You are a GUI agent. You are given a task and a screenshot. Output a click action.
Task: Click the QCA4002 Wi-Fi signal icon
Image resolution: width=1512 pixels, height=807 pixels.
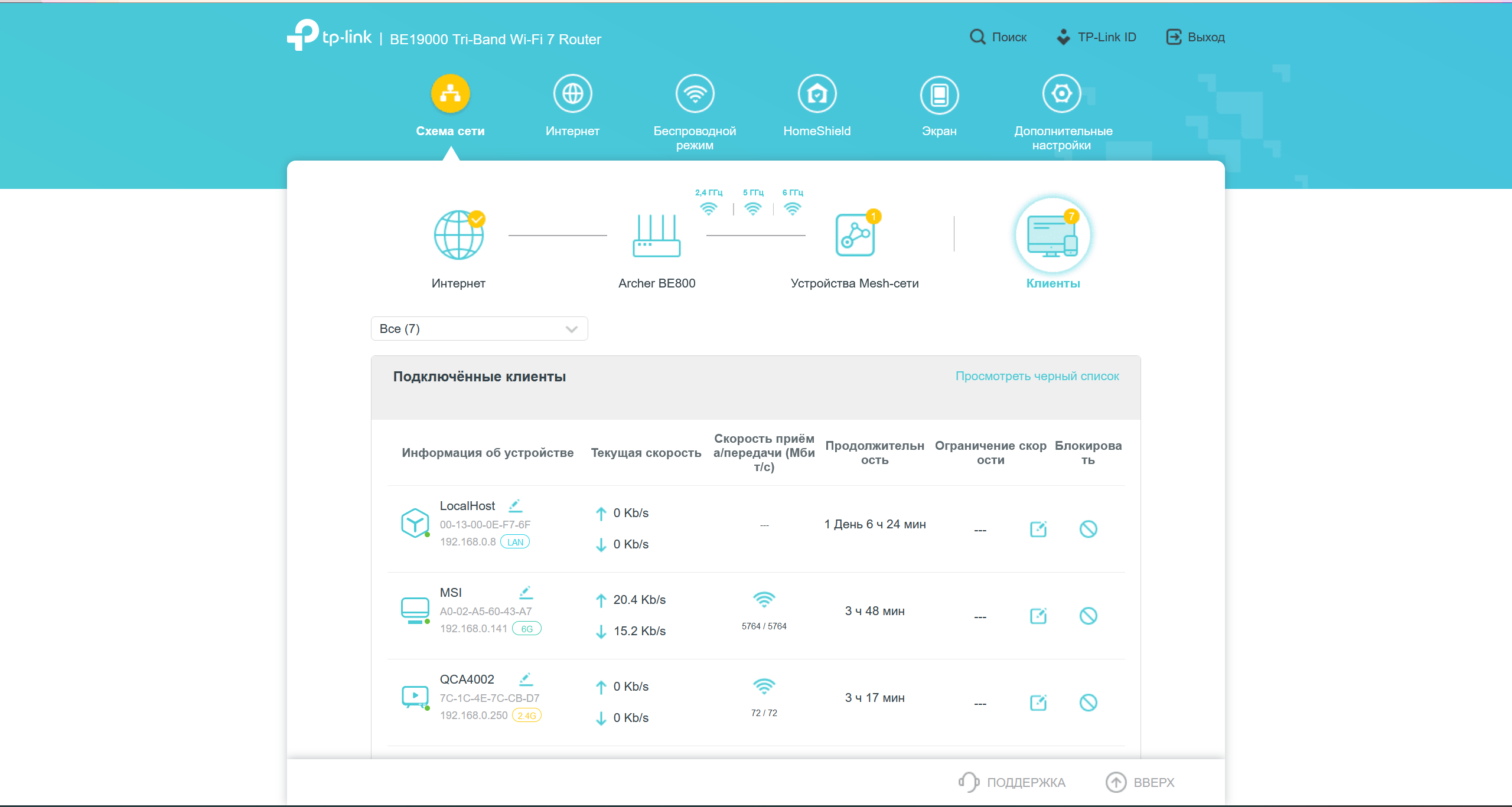tap(764, 687)
